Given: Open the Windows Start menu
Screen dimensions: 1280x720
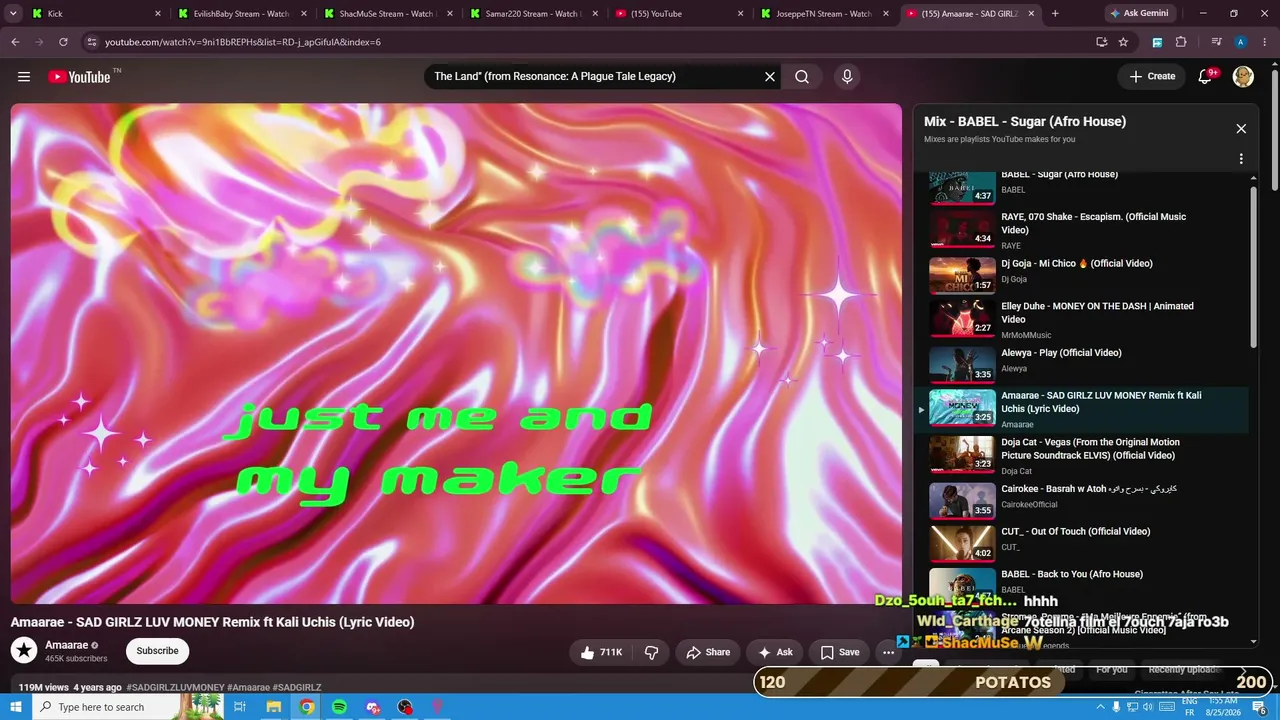Looking at the screenshot, I should [x=16, y=707].
